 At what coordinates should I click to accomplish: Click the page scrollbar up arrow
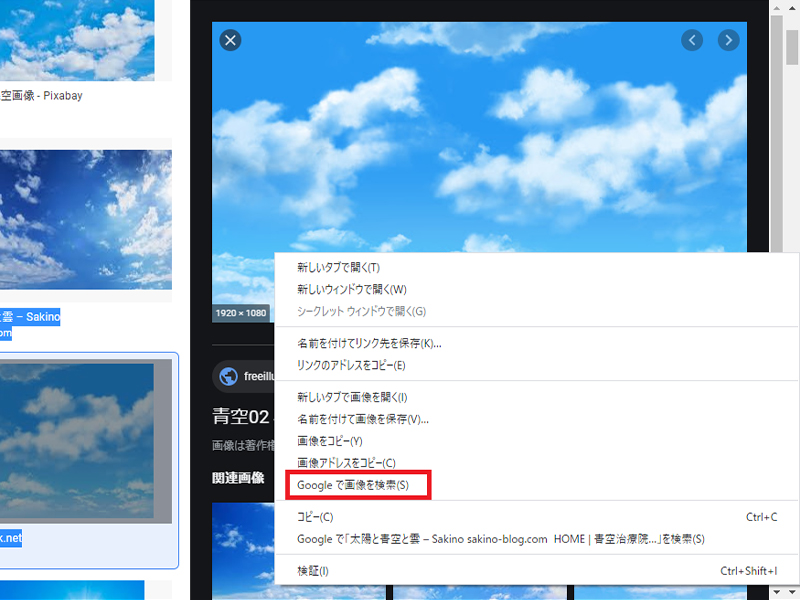[792, 8]
